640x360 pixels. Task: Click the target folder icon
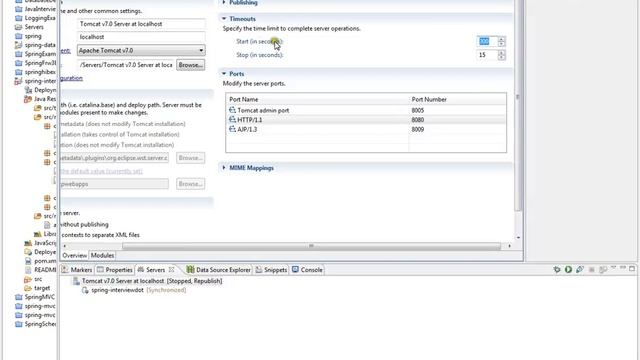point(28,288)
